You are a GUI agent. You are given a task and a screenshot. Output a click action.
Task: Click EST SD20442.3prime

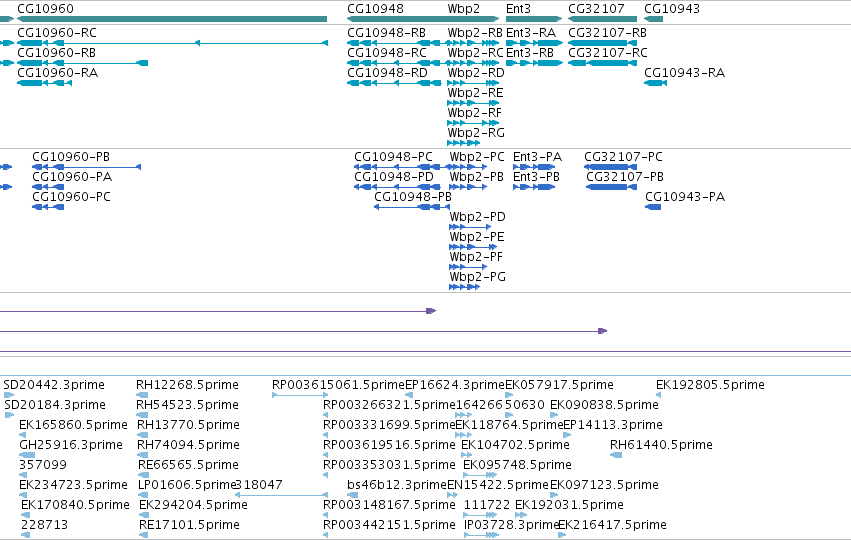(54, 385)
